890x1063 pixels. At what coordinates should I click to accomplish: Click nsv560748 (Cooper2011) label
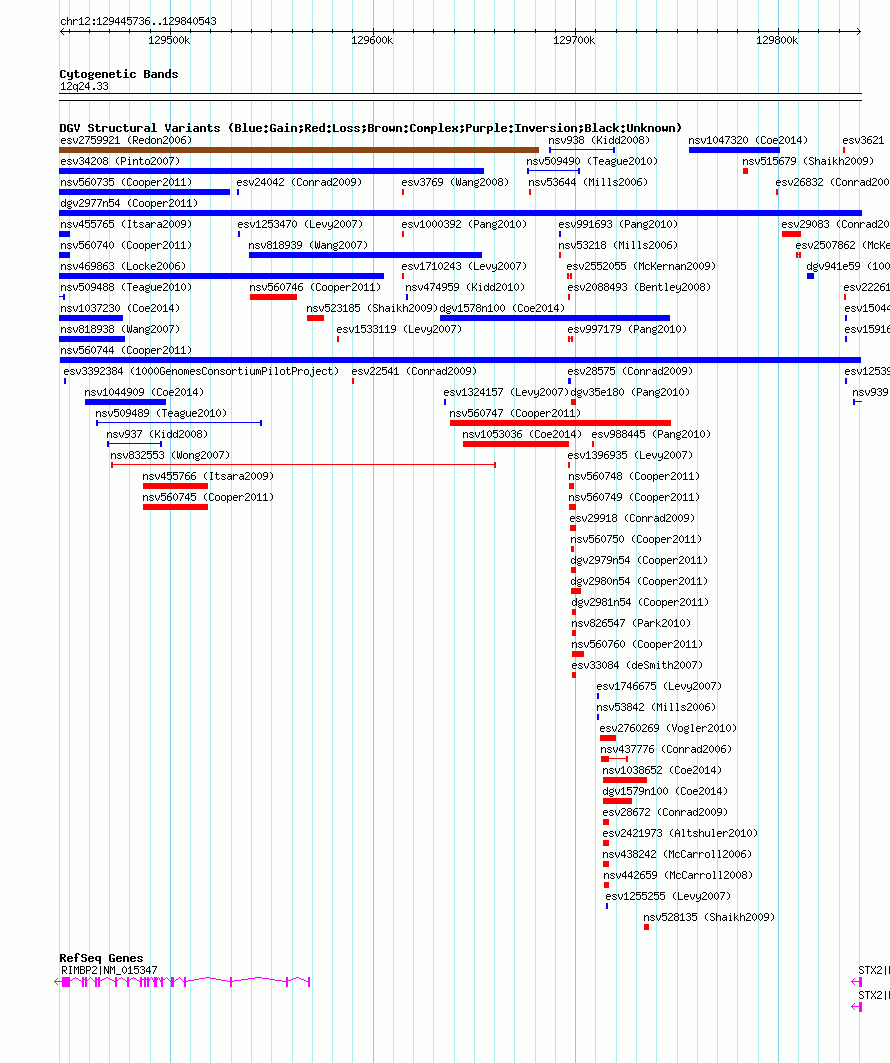coord(634,477)
